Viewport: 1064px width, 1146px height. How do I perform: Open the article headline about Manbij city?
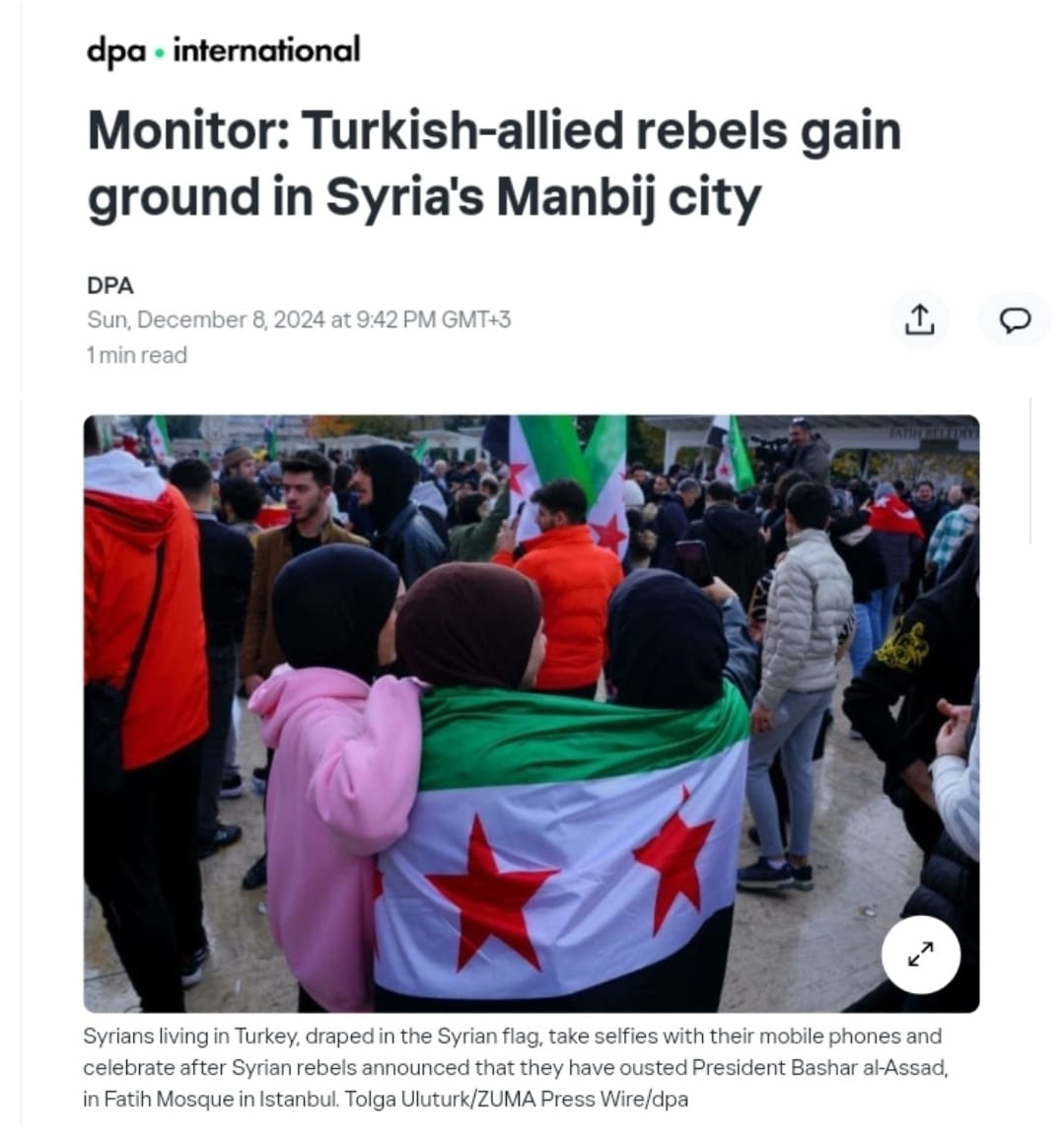tap(494, 165)
